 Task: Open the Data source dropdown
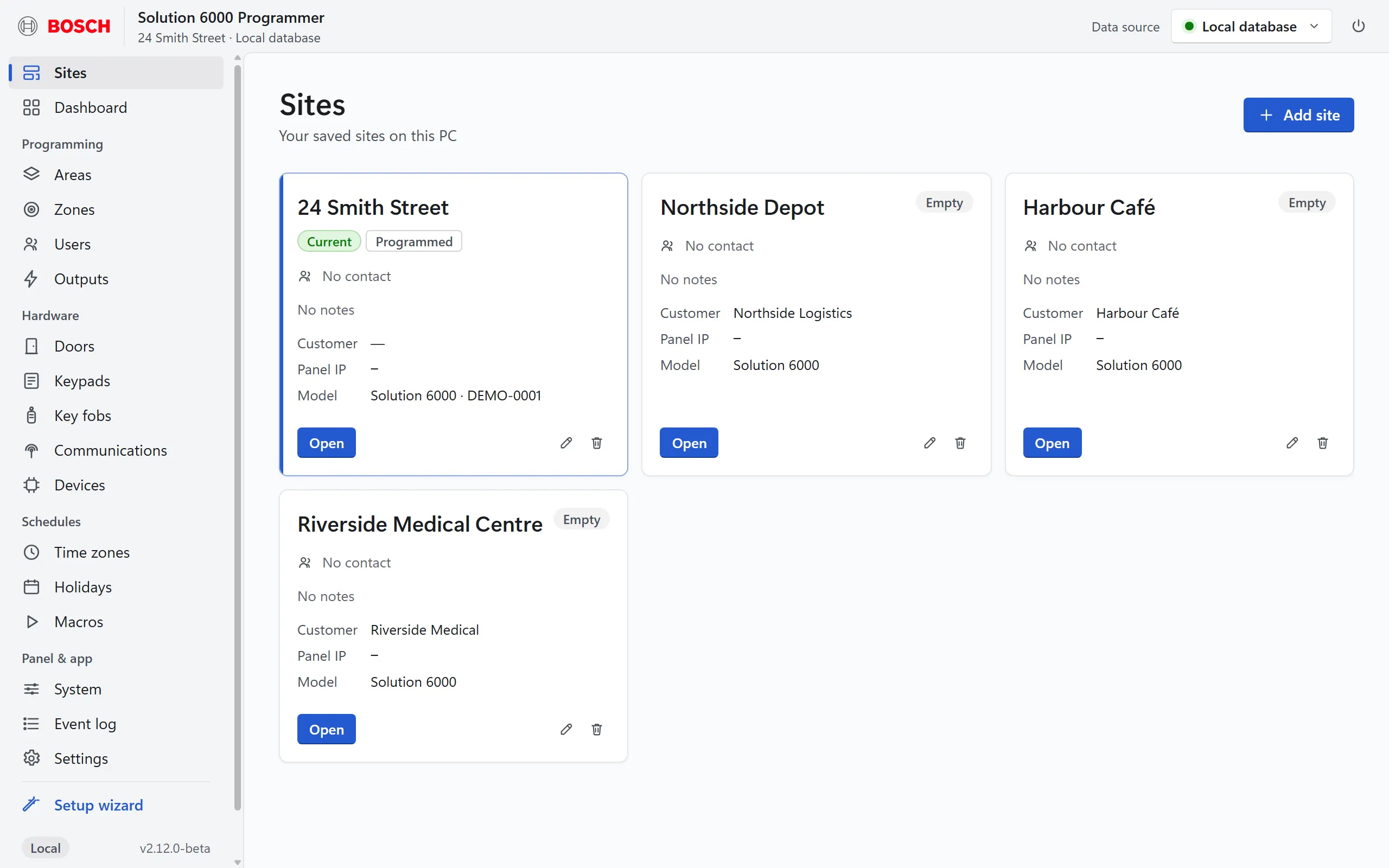click(x=1251, y=27)
